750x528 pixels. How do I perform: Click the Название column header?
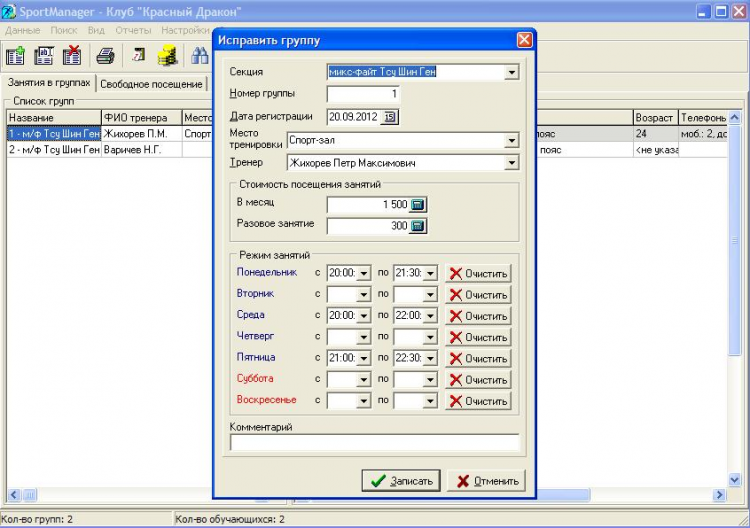coord(54,118)
